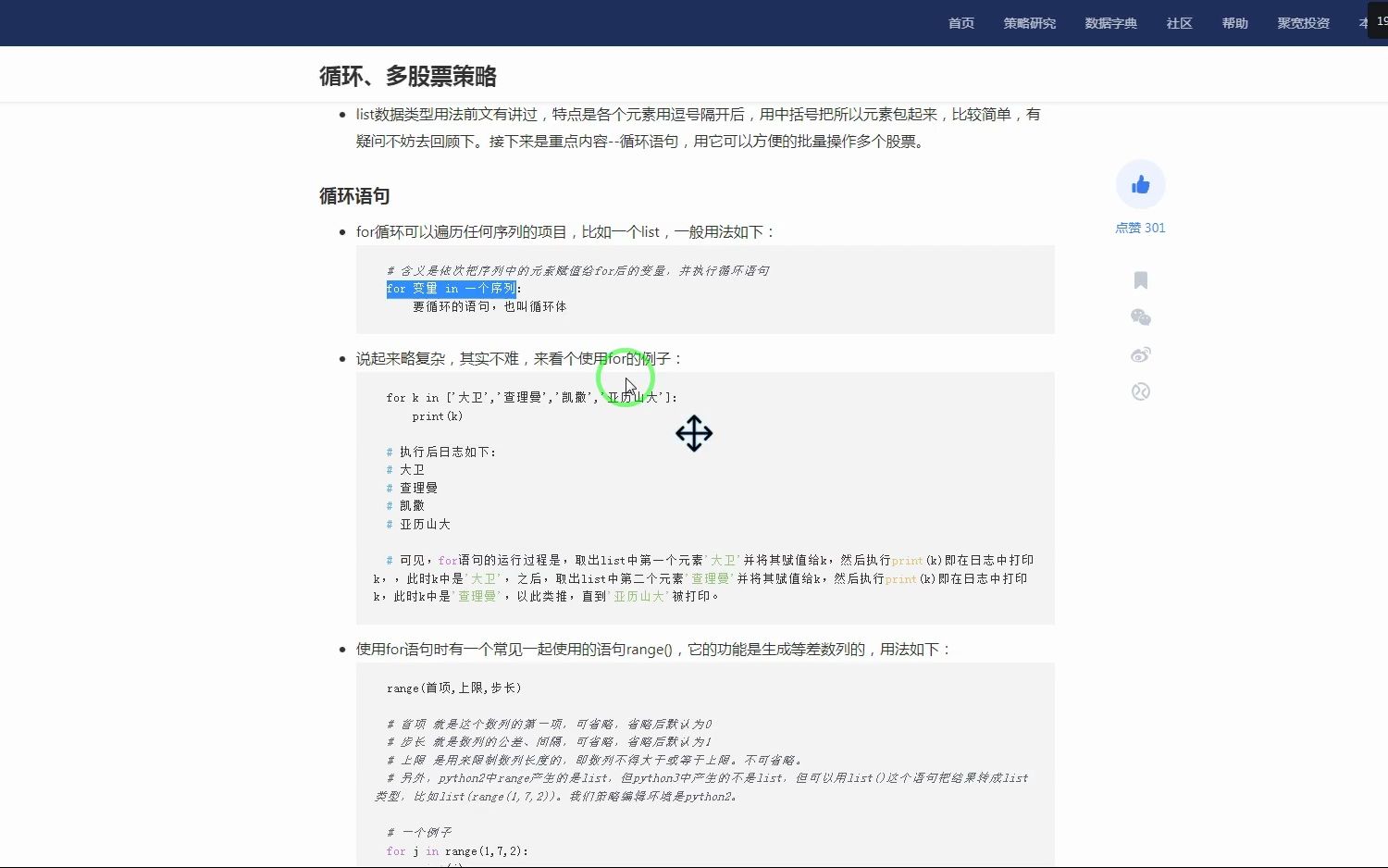Click the bullet text starting 'for循环可以遍历任何序列'
The width and height of the screenshot is (1388, 868).
coord(565,232)
